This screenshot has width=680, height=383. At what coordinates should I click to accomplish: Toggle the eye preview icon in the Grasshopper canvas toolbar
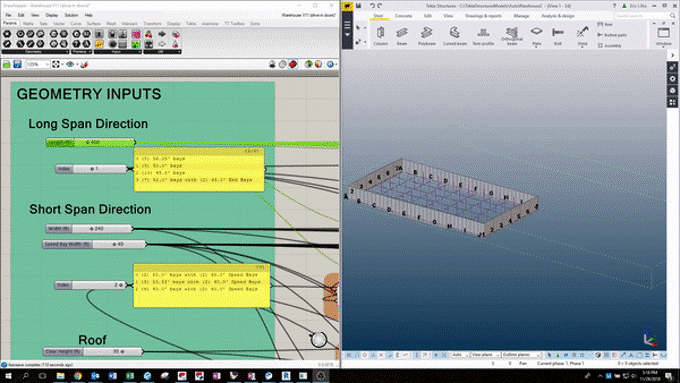click(70, 64)
